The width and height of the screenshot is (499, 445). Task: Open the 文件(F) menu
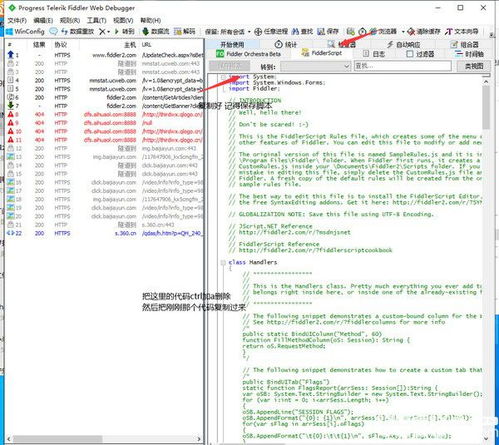click(17, 20)
